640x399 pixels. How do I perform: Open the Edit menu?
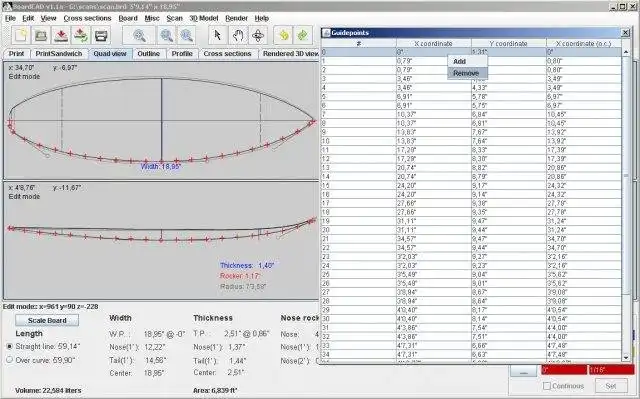(x=28, y=18)
